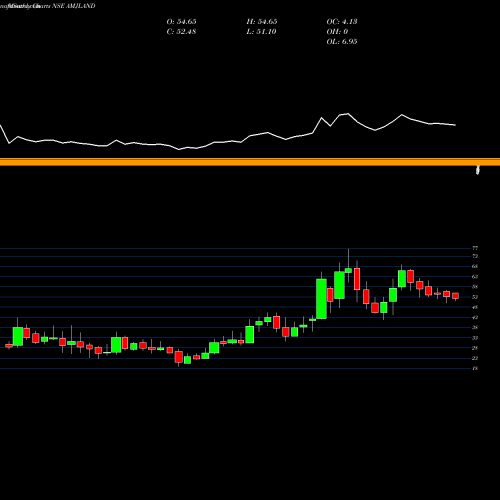Click the 22 price axis label
The height and width of the screenshot is (500, 500).
475,358
